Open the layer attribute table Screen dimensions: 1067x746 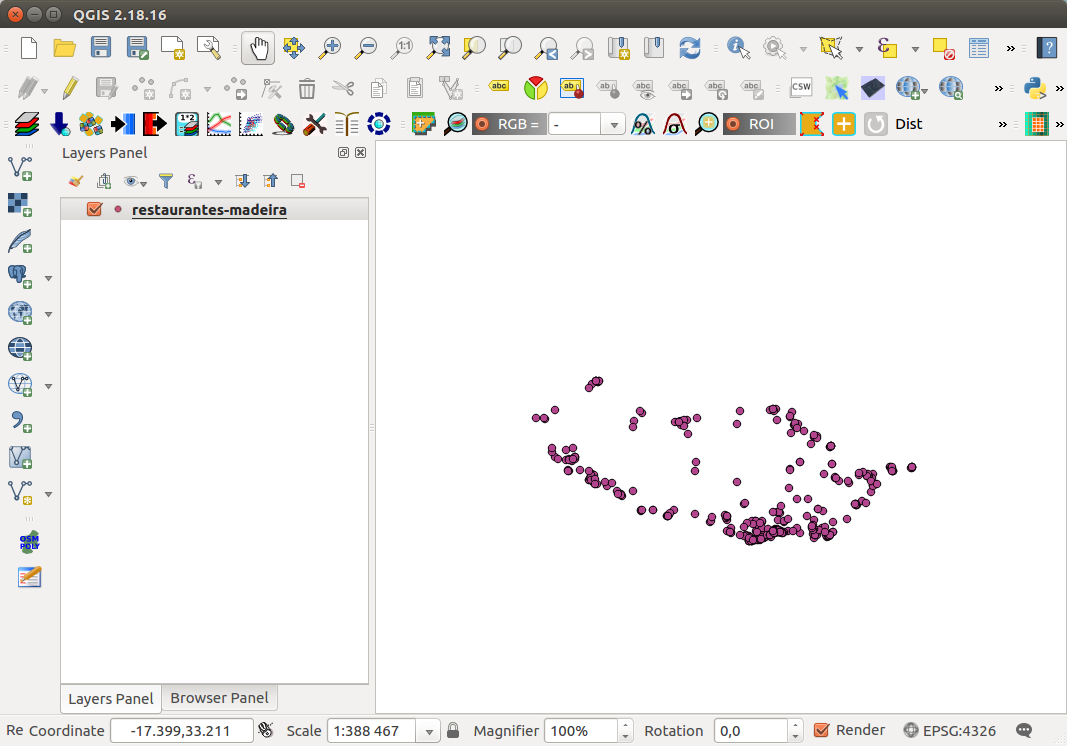point(976,47)
